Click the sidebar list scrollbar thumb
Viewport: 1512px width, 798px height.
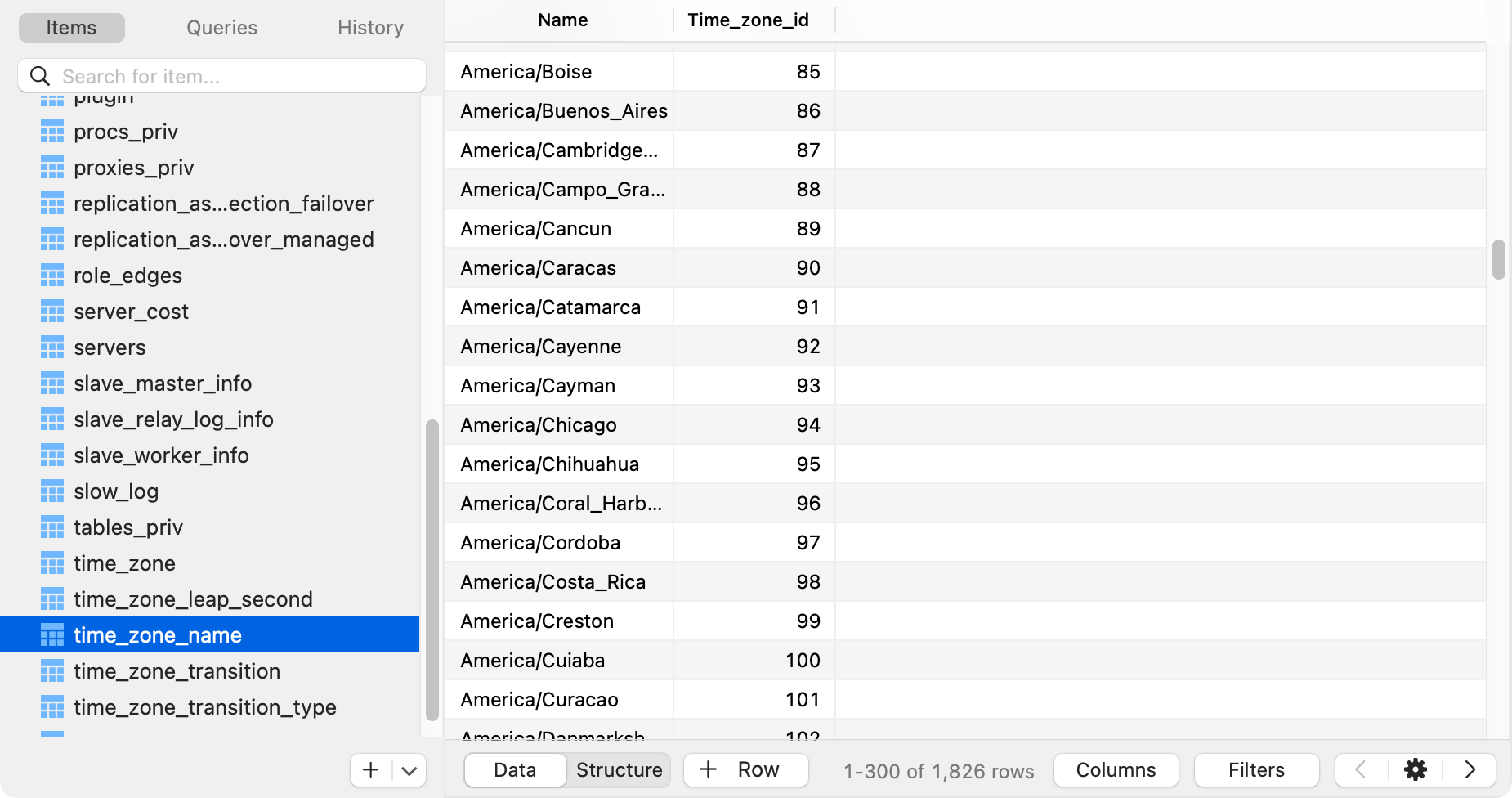pos(432,570)
